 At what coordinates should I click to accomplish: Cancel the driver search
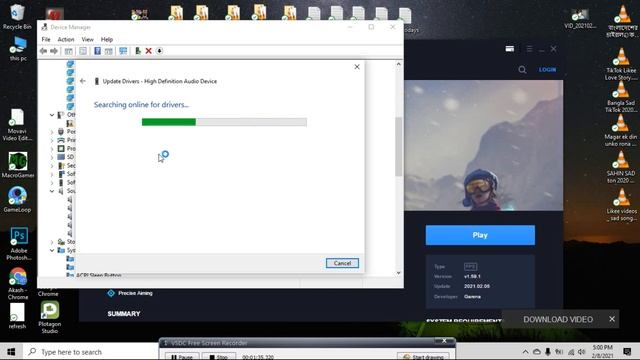(342, 263)
